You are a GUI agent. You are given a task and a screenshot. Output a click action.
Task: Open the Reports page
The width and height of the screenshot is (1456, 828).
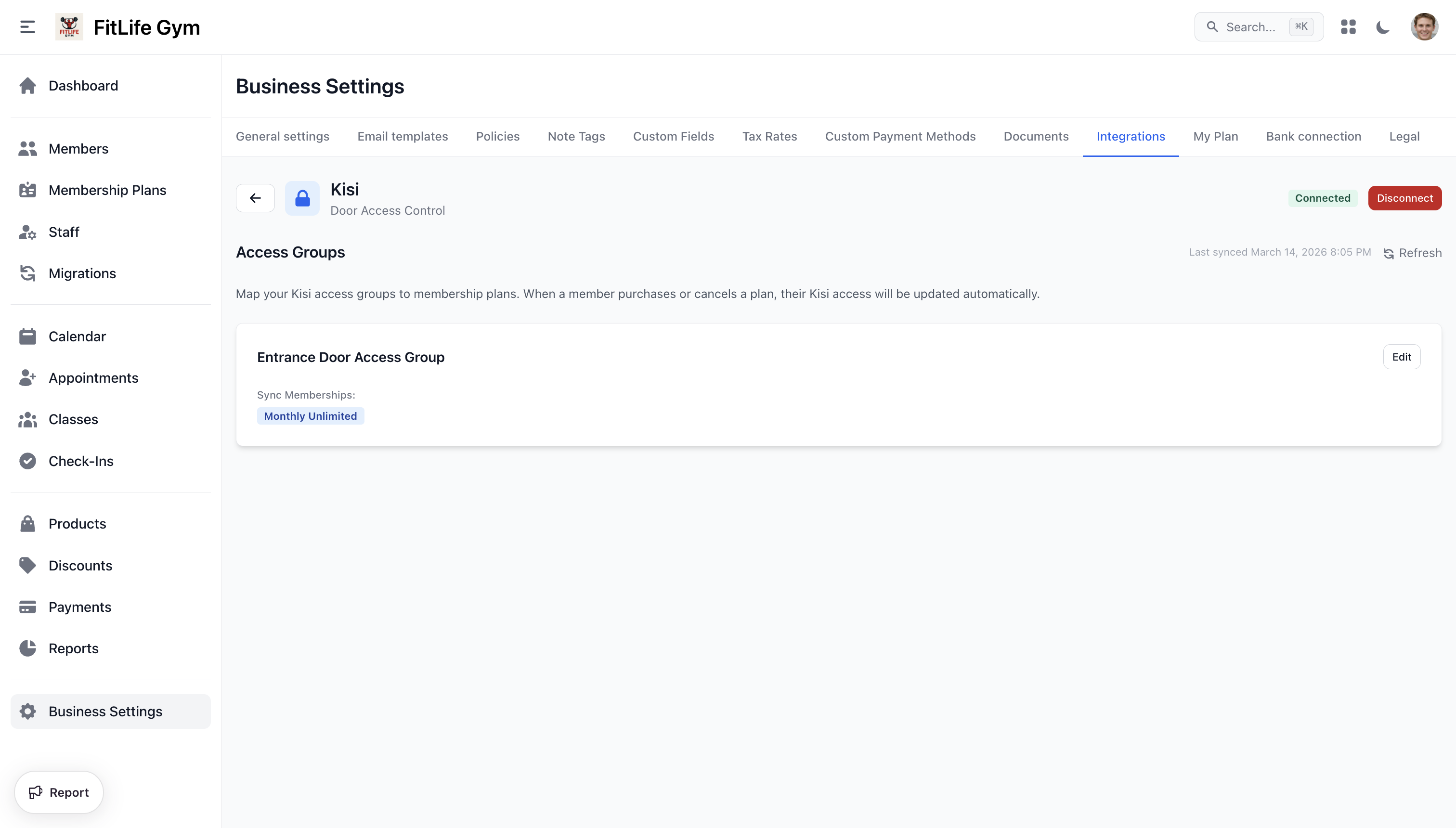pyautogui.click(x=73, y=648)
